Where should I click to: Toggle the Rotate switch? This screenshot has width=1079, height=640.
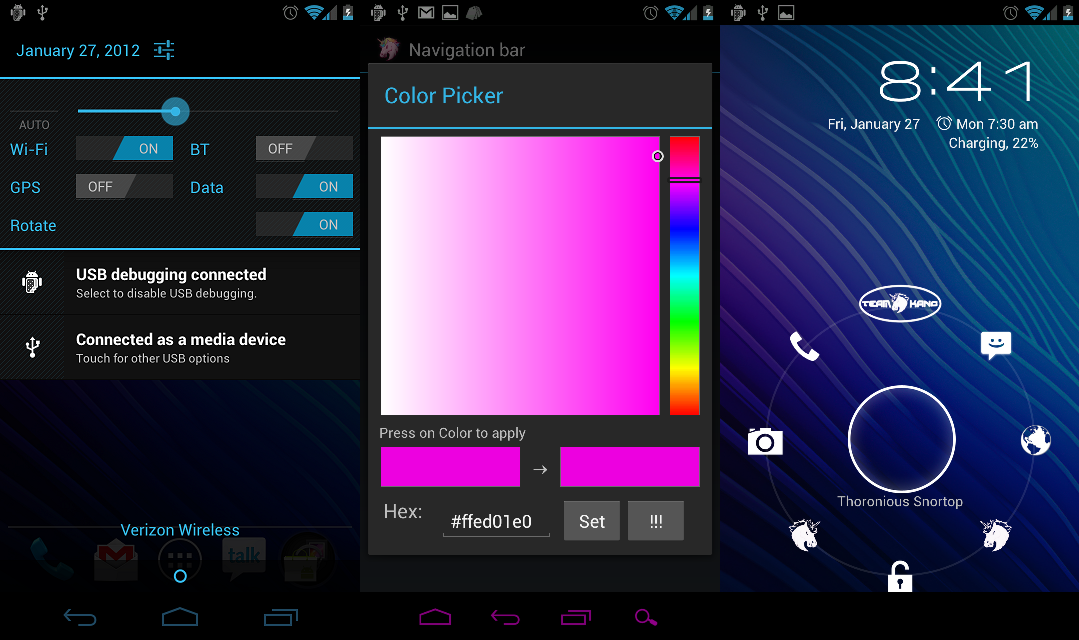coord(304,224)
